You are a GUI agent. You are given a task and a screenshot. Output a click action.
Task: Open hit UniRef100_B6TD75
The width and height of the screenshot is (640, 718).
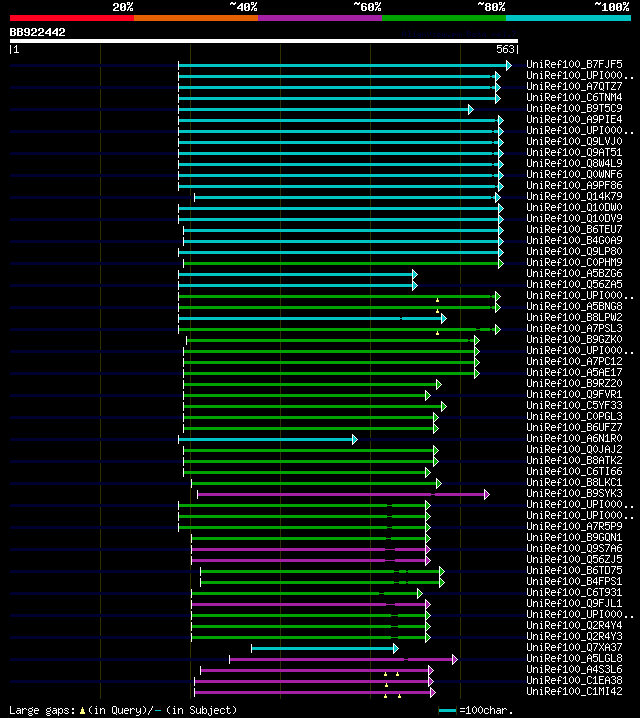pyautogui.click(x=574, y=570)
